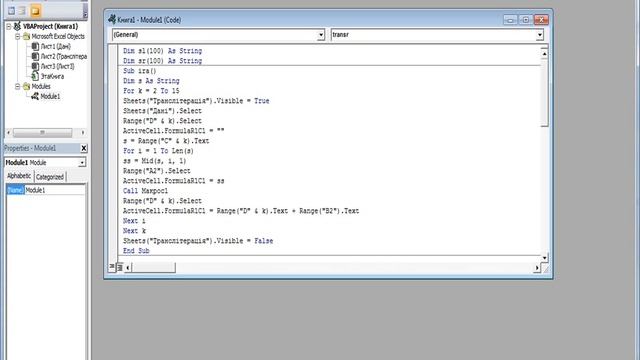Click the code window VBA icon in title bar
Screen dimensions: 640x360
[112, 19]
